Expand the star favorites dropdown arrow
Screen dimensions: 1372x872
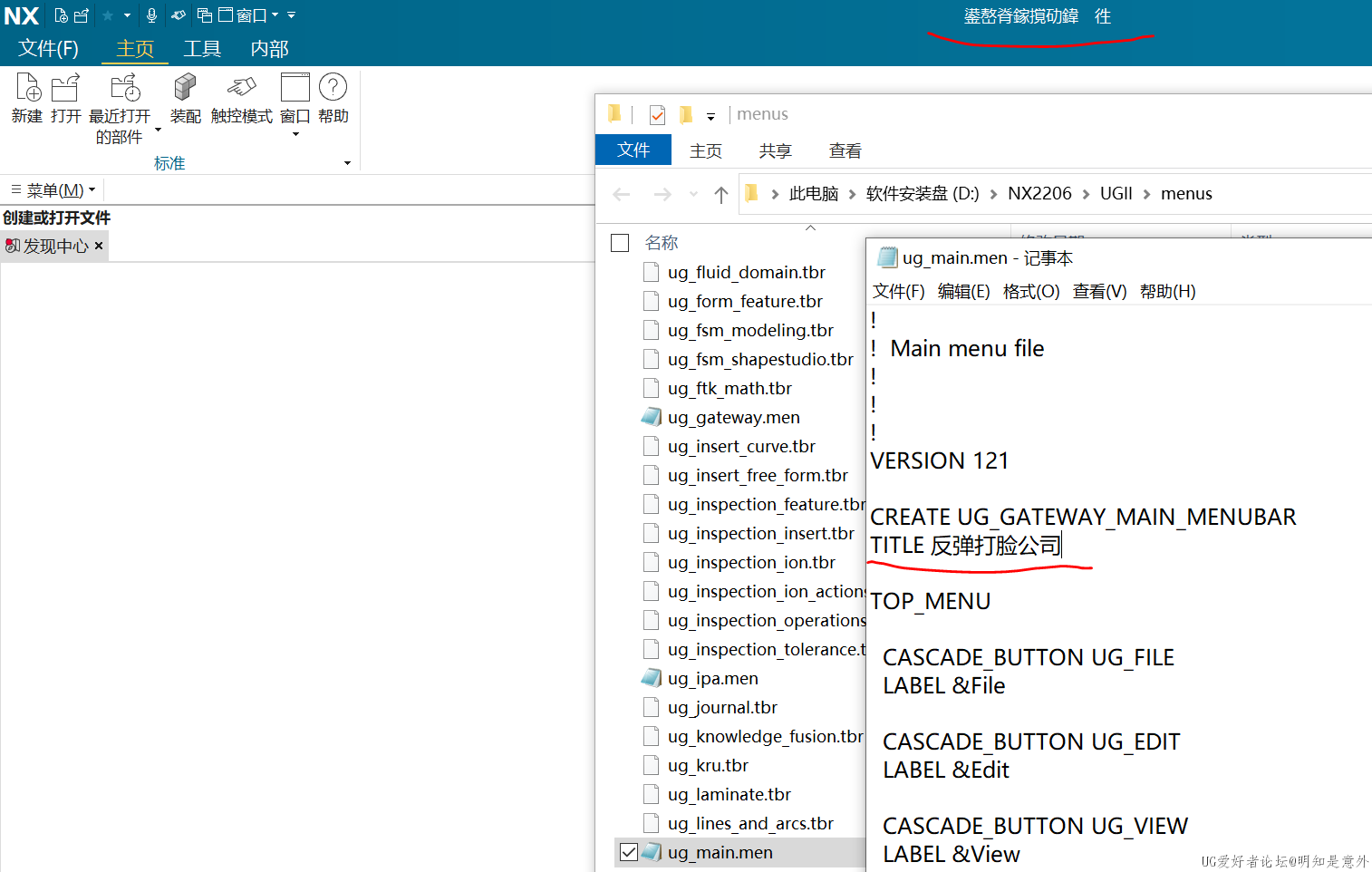click(127, 15)
